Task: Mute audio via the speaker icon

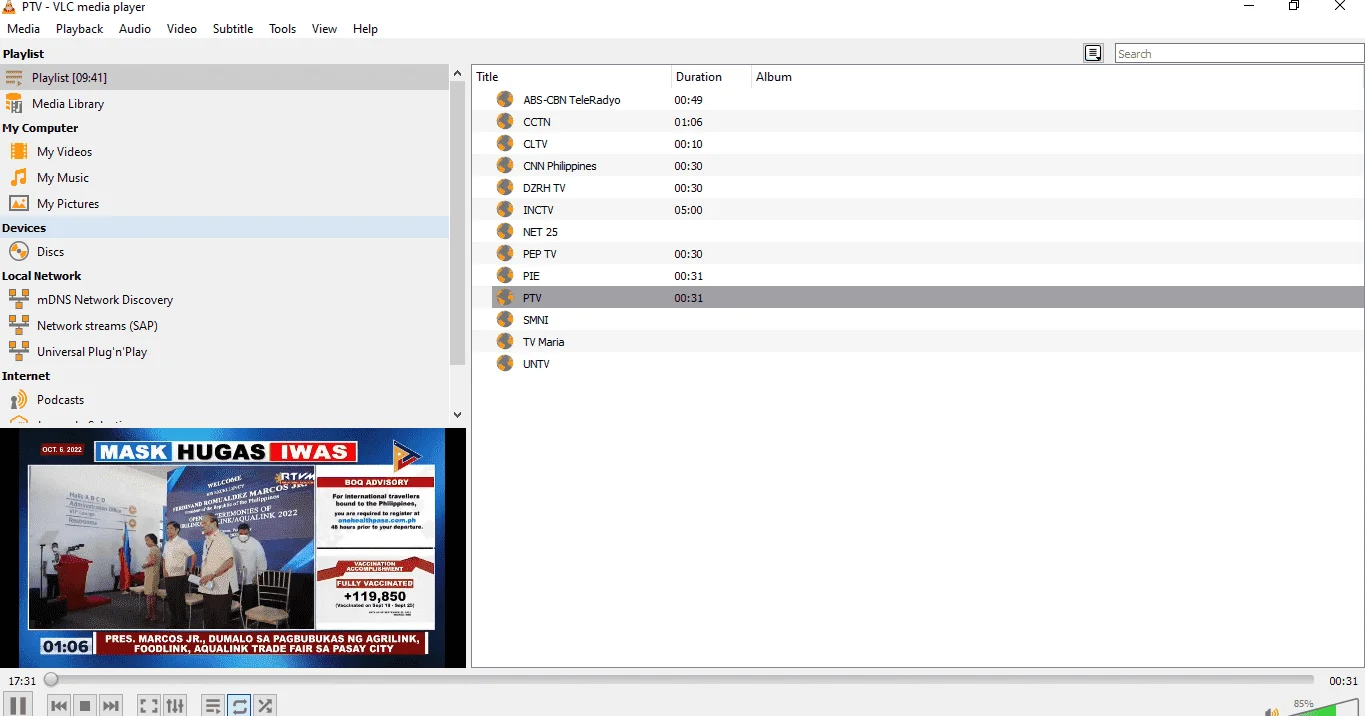Action: click(x=1272, y=711)
